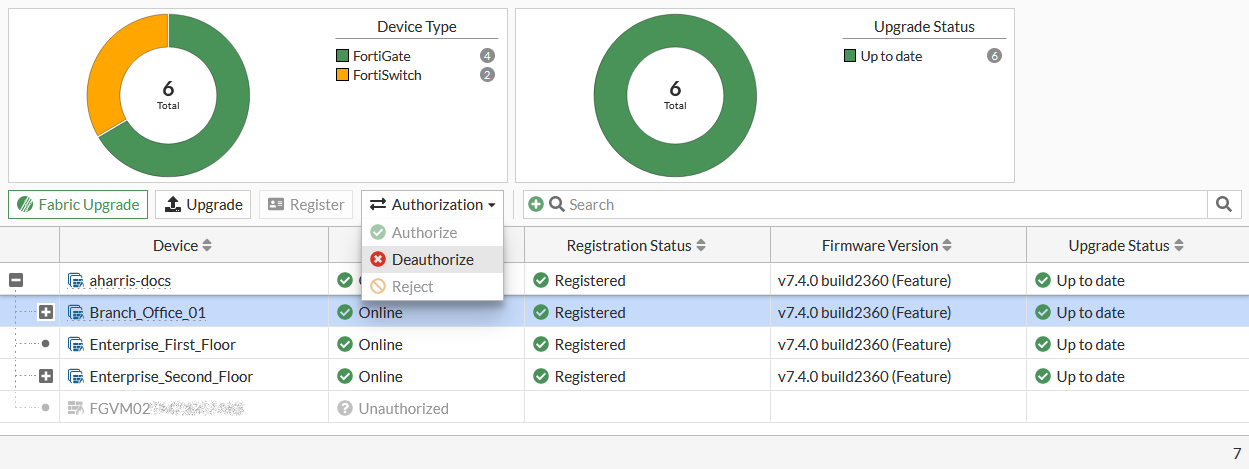The width and height of the screenshot is (1249, 469).
Task: Choose the Authorize menu option
Action: (424, 232)
